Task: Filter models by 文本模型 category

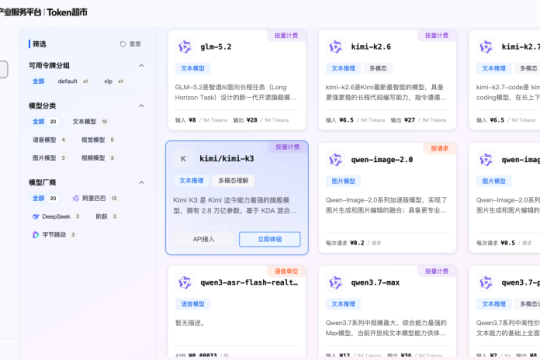Action: point(90,122)
